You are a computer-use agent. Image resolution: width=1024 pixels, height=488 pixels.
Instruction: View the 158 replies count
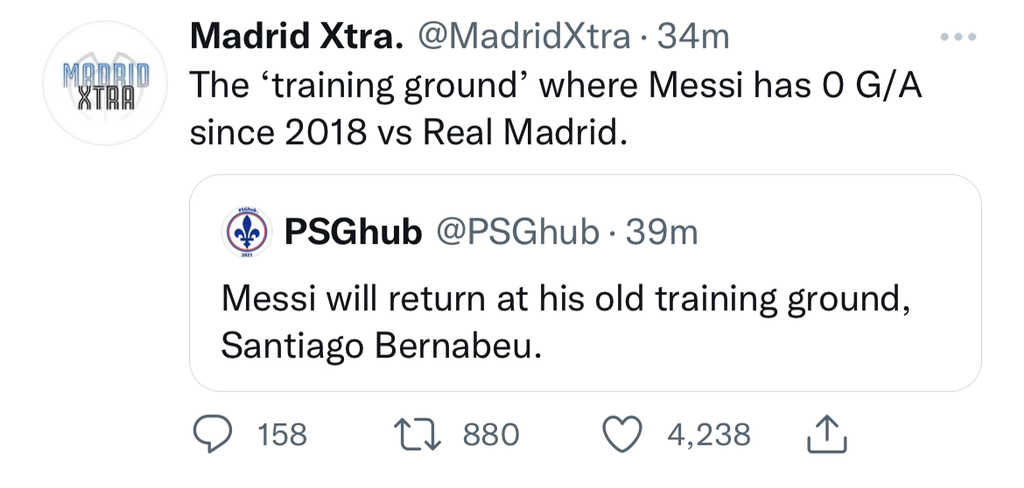(282, 434)
